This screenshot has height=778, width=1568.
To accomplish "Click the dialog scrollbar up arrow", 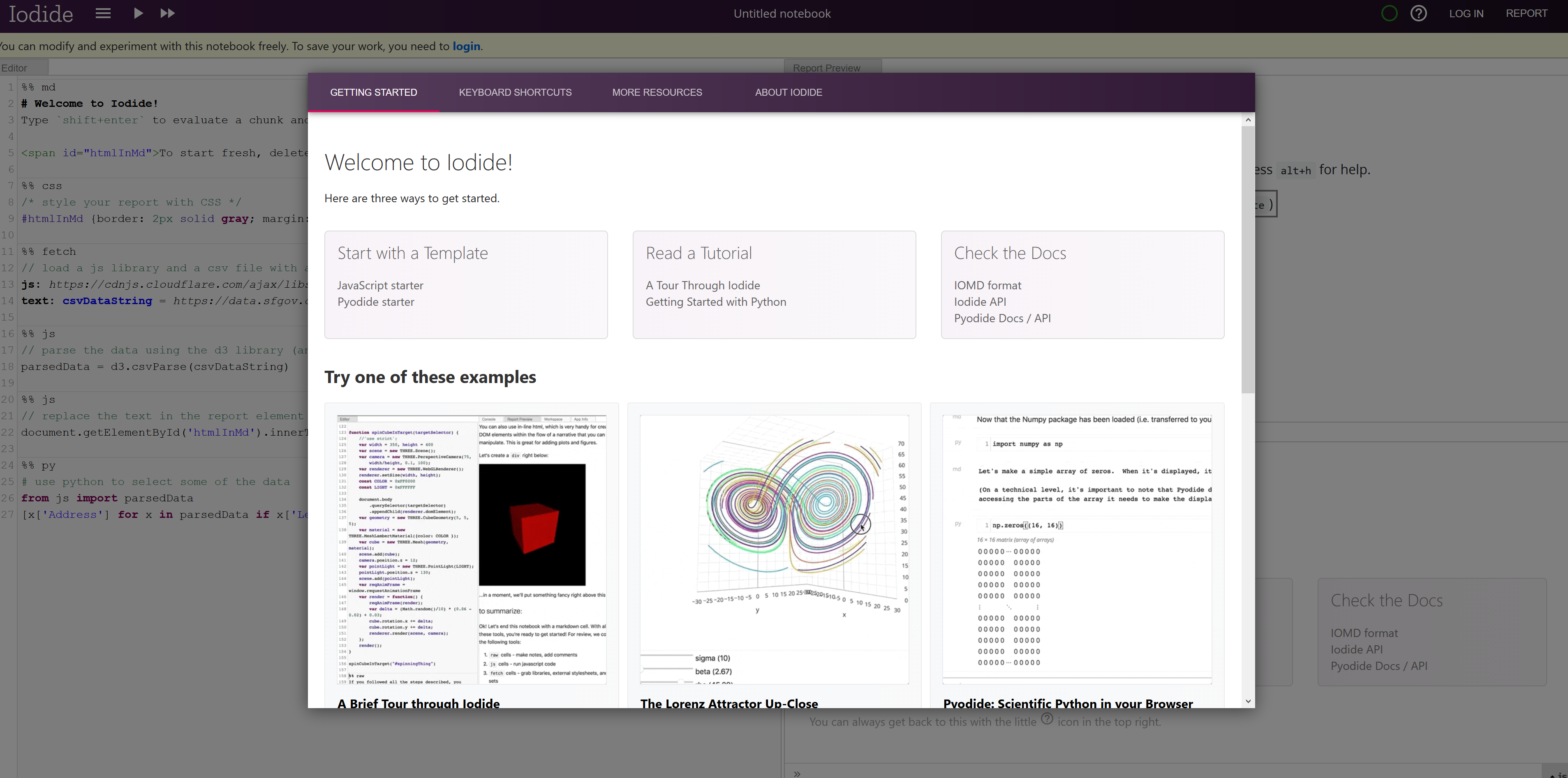I will 1249,120.
